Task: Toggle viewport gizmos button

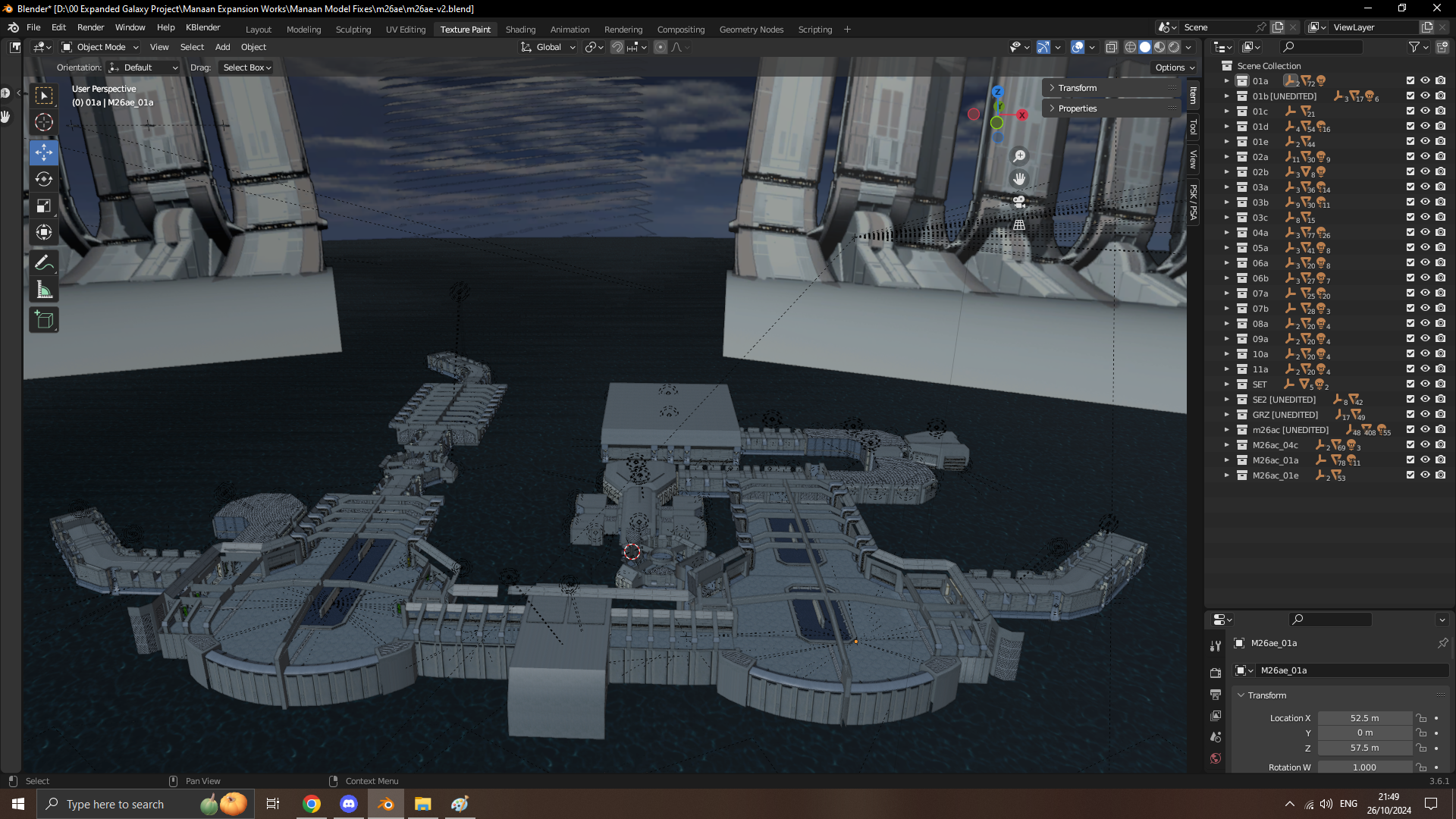Action: tap(1043, 47)
